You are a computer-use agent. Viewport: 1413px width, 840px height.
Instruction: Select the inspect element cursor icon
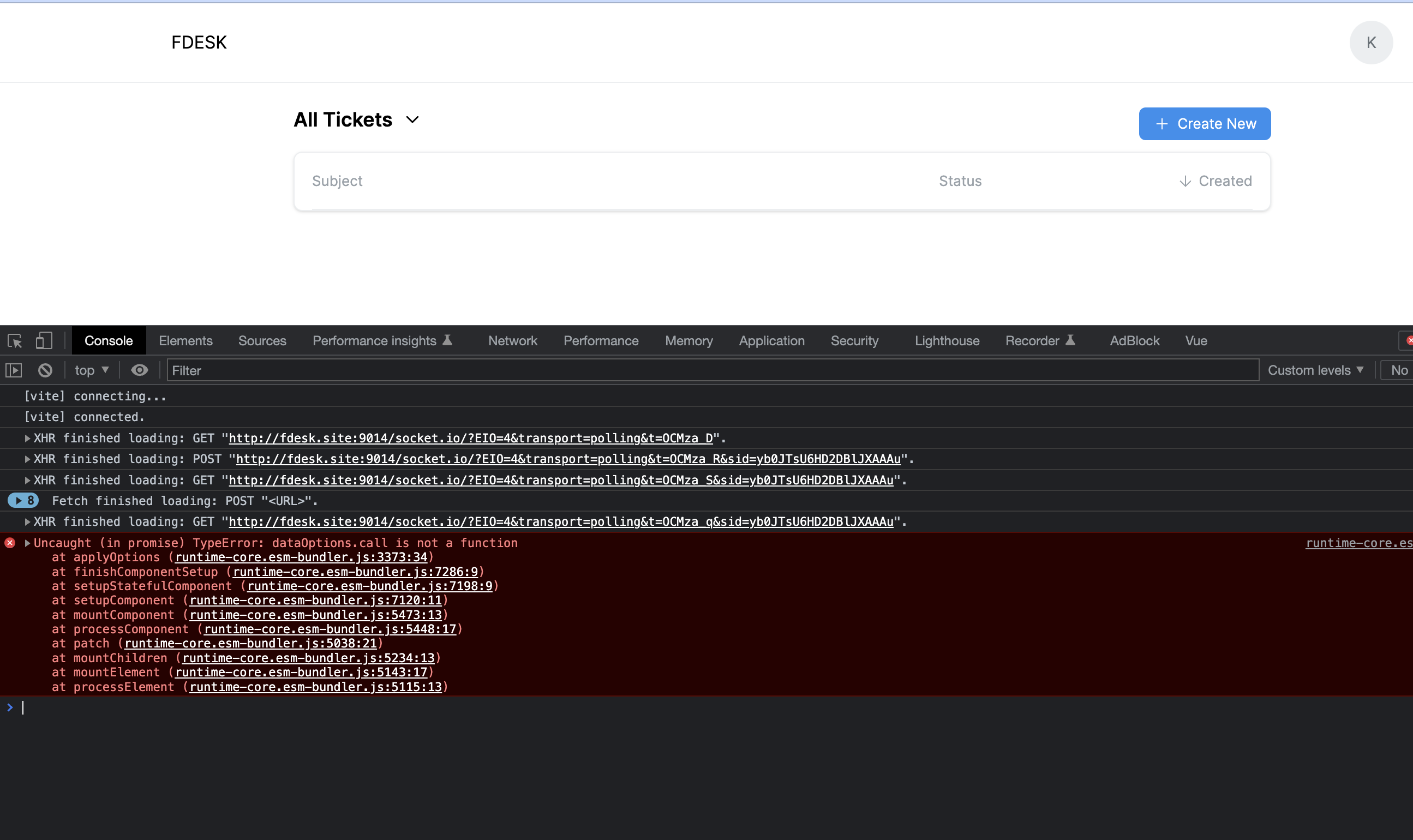14,340
